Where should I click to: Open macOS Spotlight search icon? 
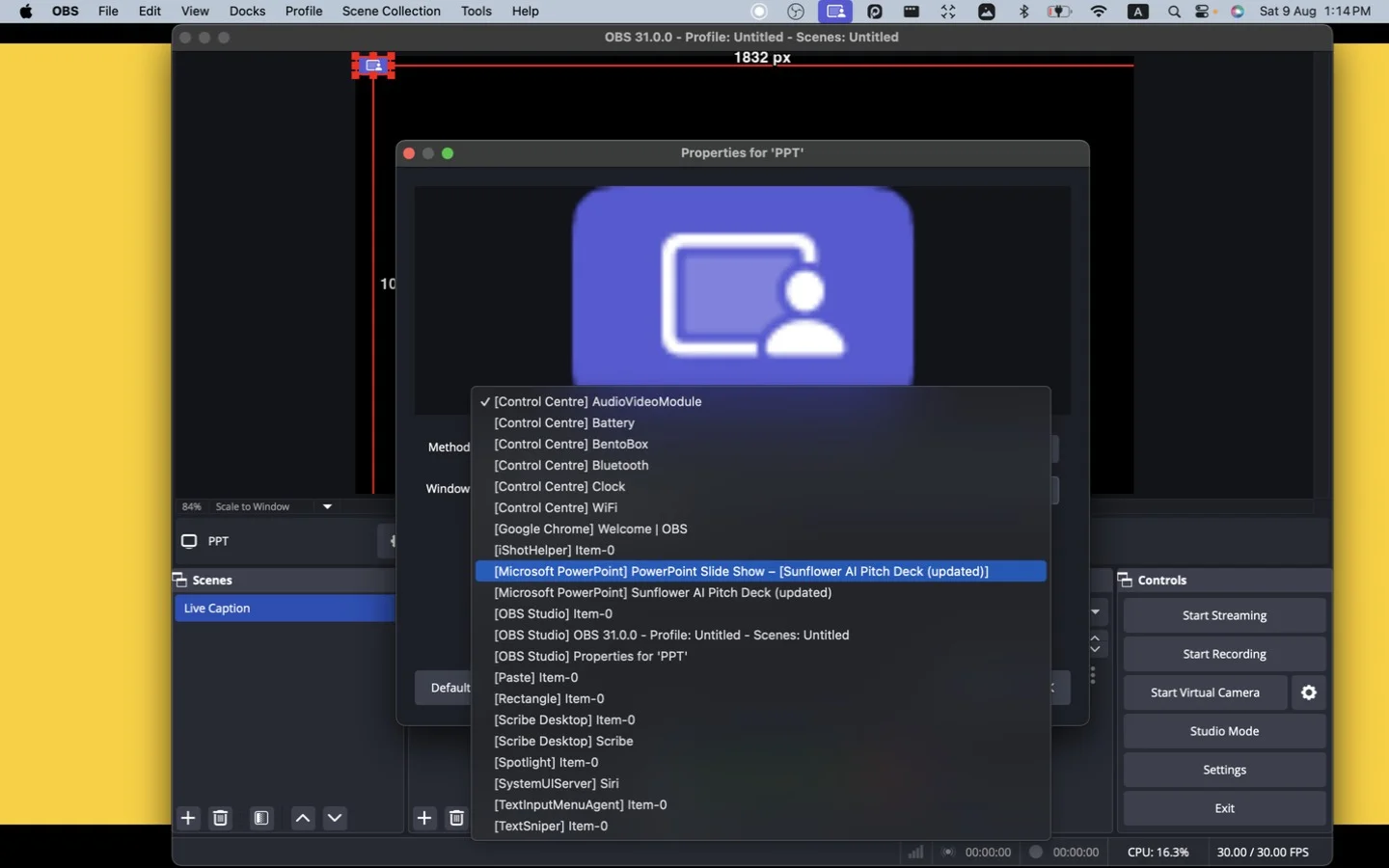(x=1174, y=12)
